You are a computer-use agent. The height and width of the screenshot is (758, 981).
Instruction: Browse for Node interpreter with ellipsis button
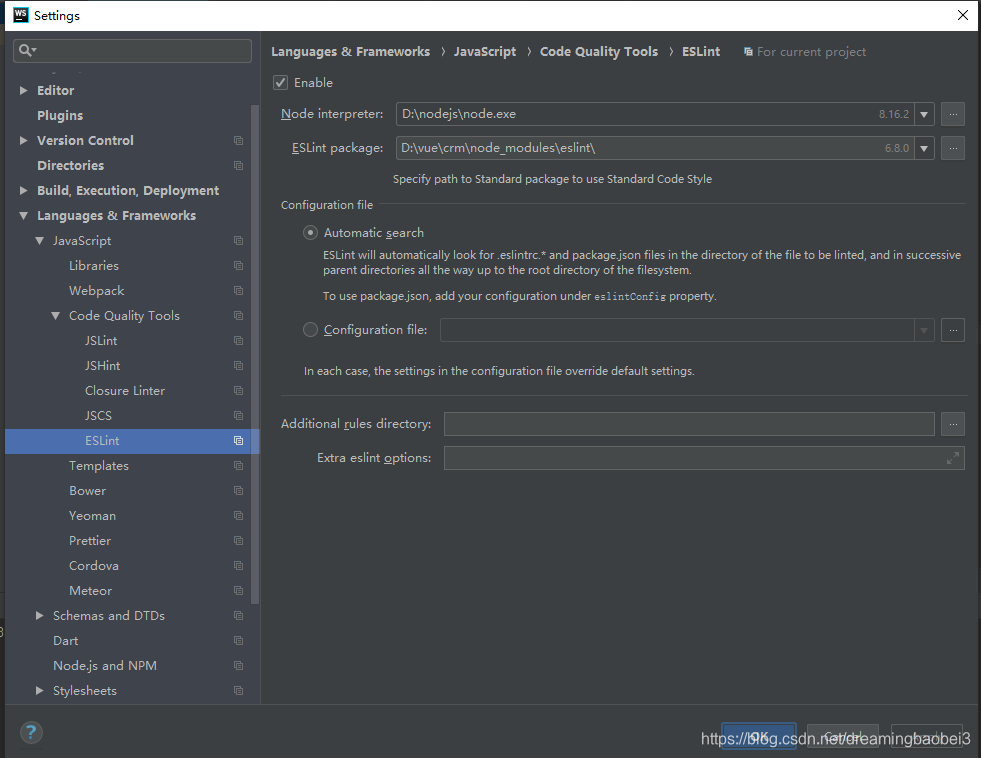pos(953,114)
